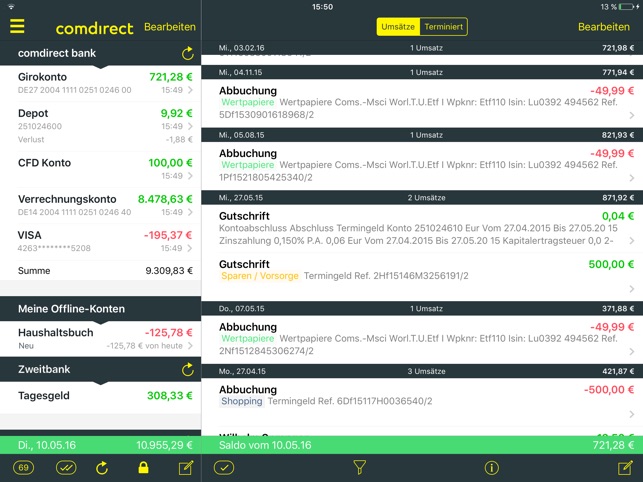Tap the mark-all-read double check icon
The width and height of the screenshot is (643, 482).
(x=66, y=468)
